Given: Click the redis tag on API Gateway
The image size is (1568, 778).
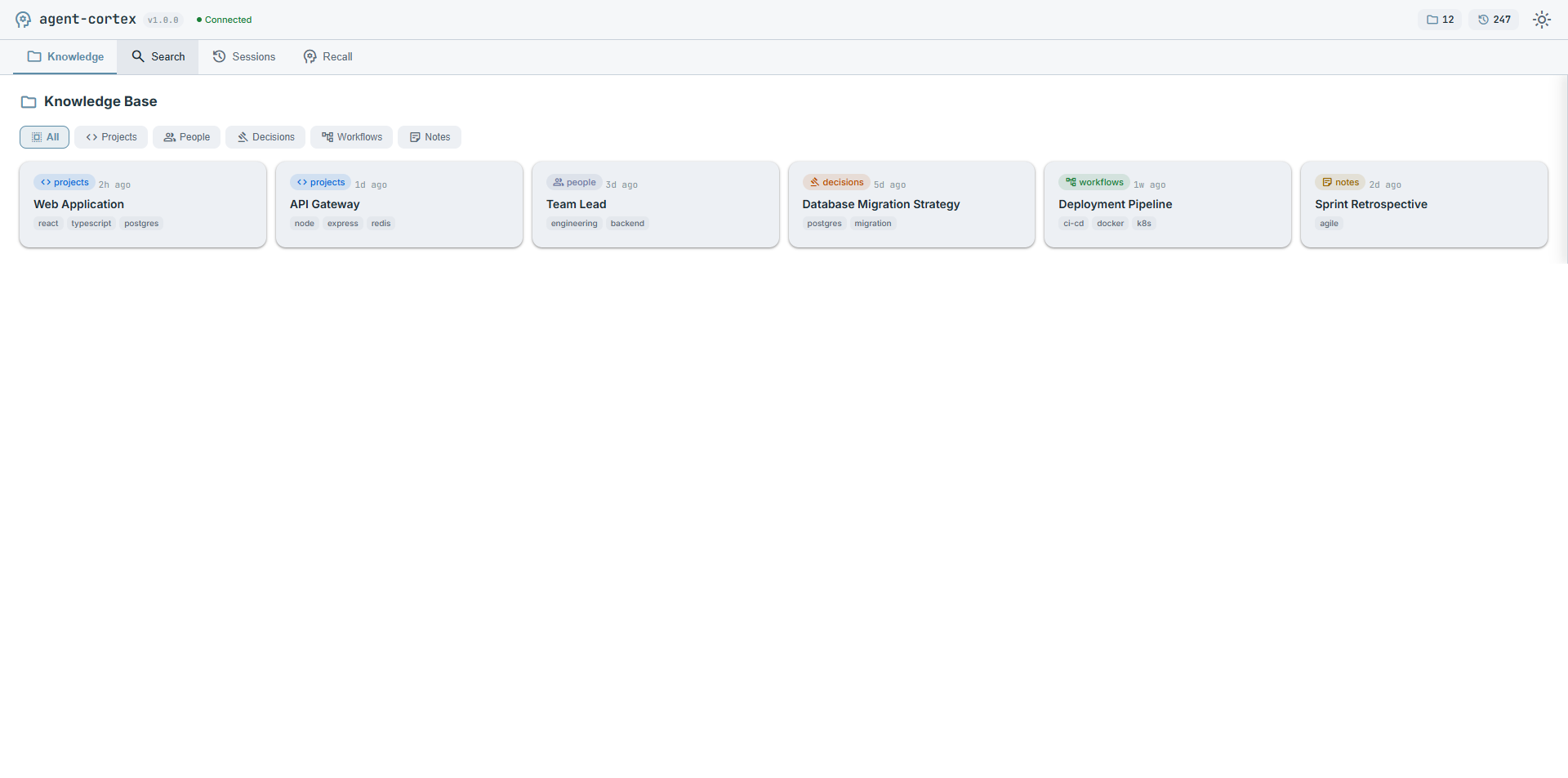Looking at the screenshot, I should point(381,223).
